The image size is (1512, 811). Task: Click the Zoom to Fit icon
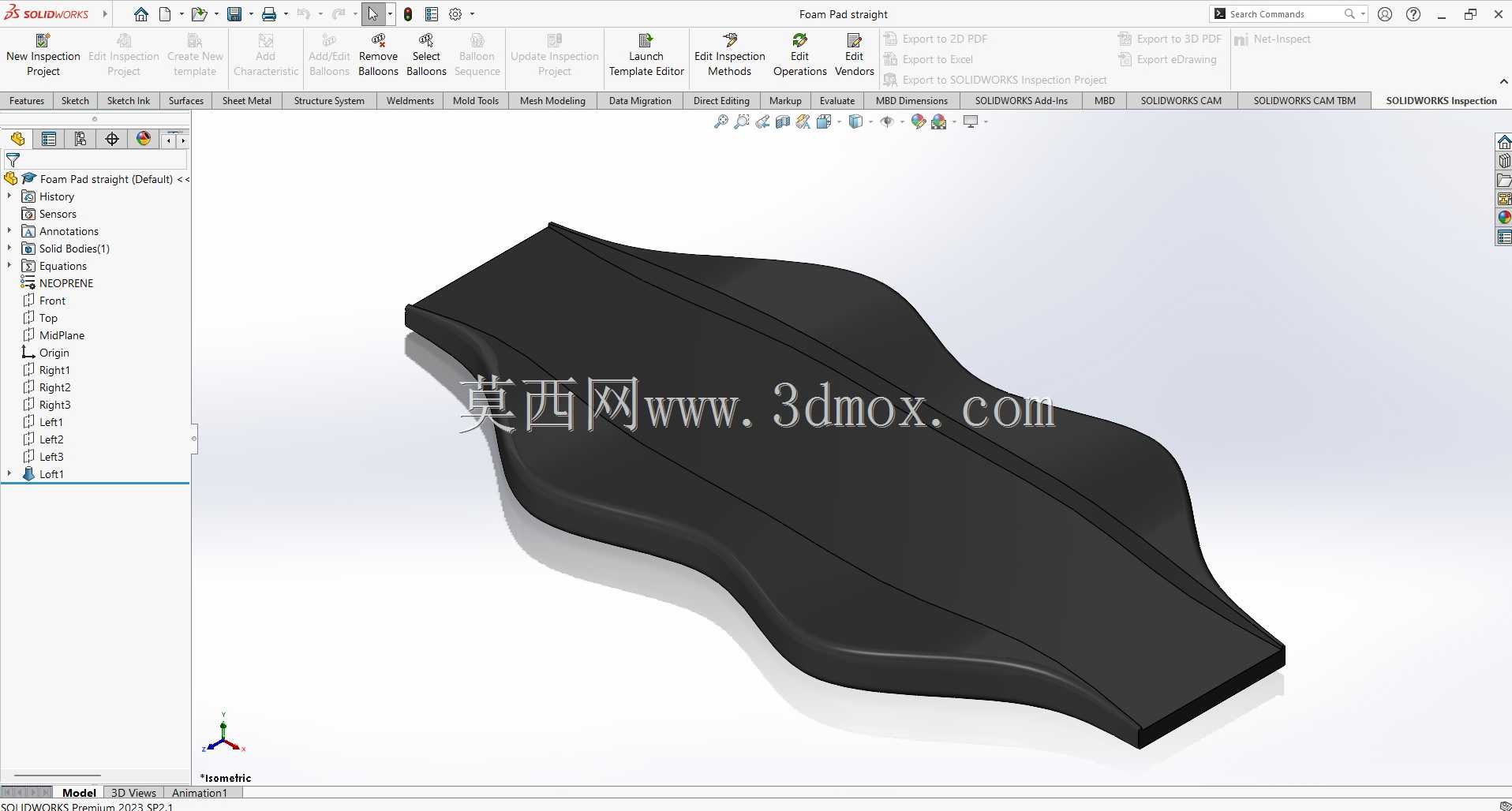(721, 121)
